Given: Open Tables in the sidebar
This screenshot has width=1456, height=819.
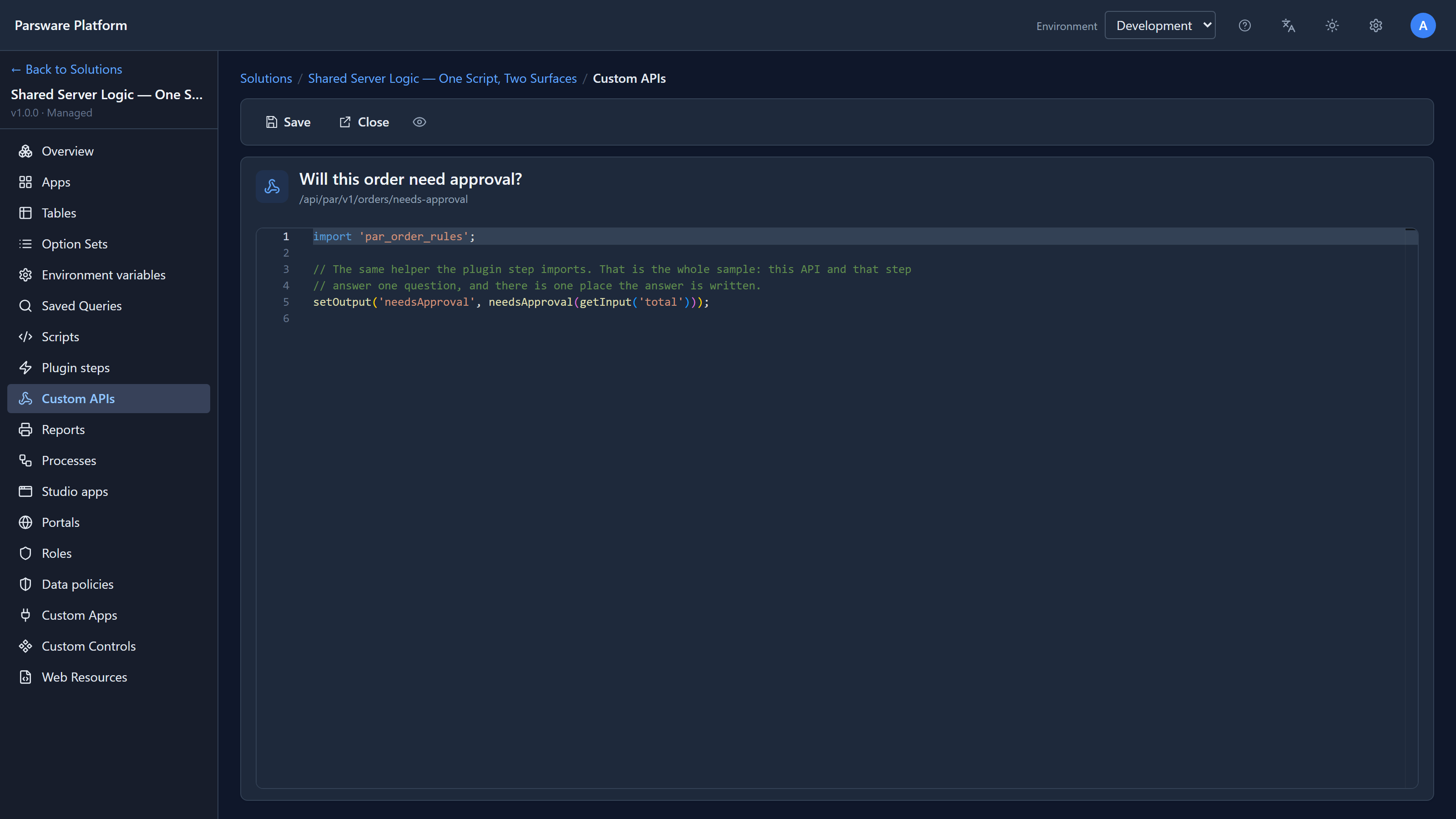Looking at the screenshot, I should click(109, 213).
